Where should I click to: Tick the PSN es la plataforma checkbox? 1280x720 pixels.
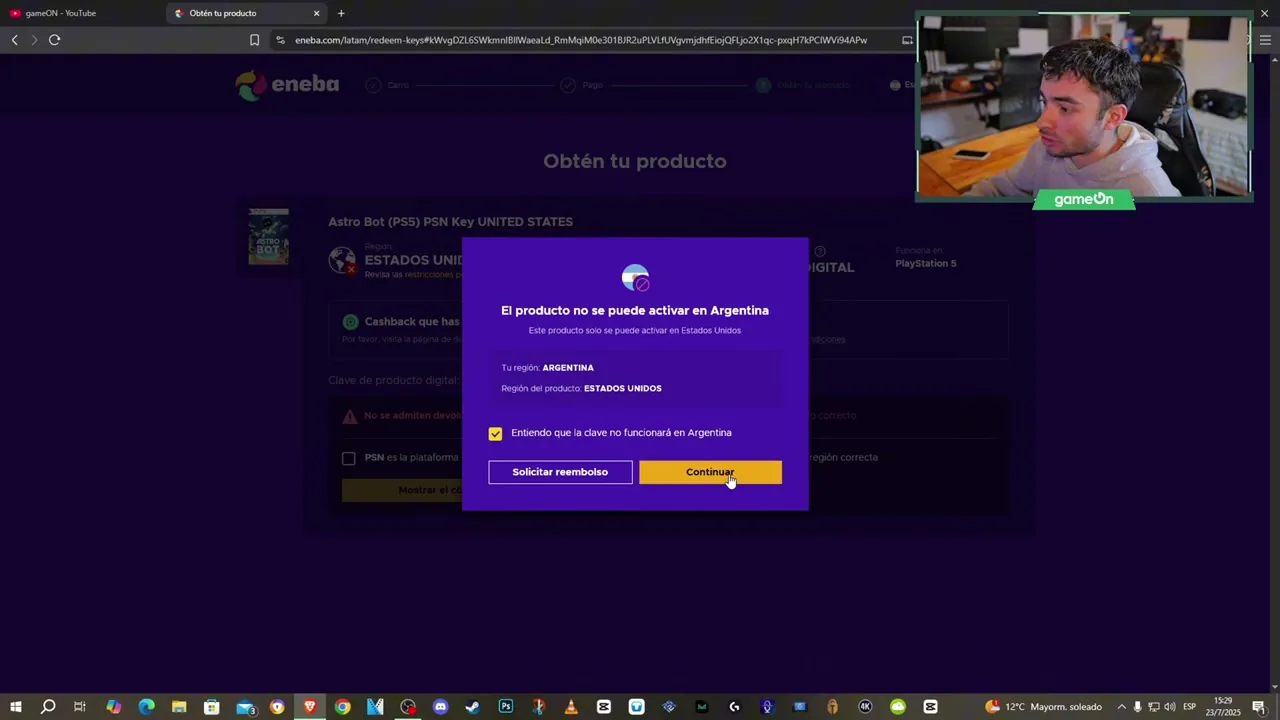click(348, 458)
